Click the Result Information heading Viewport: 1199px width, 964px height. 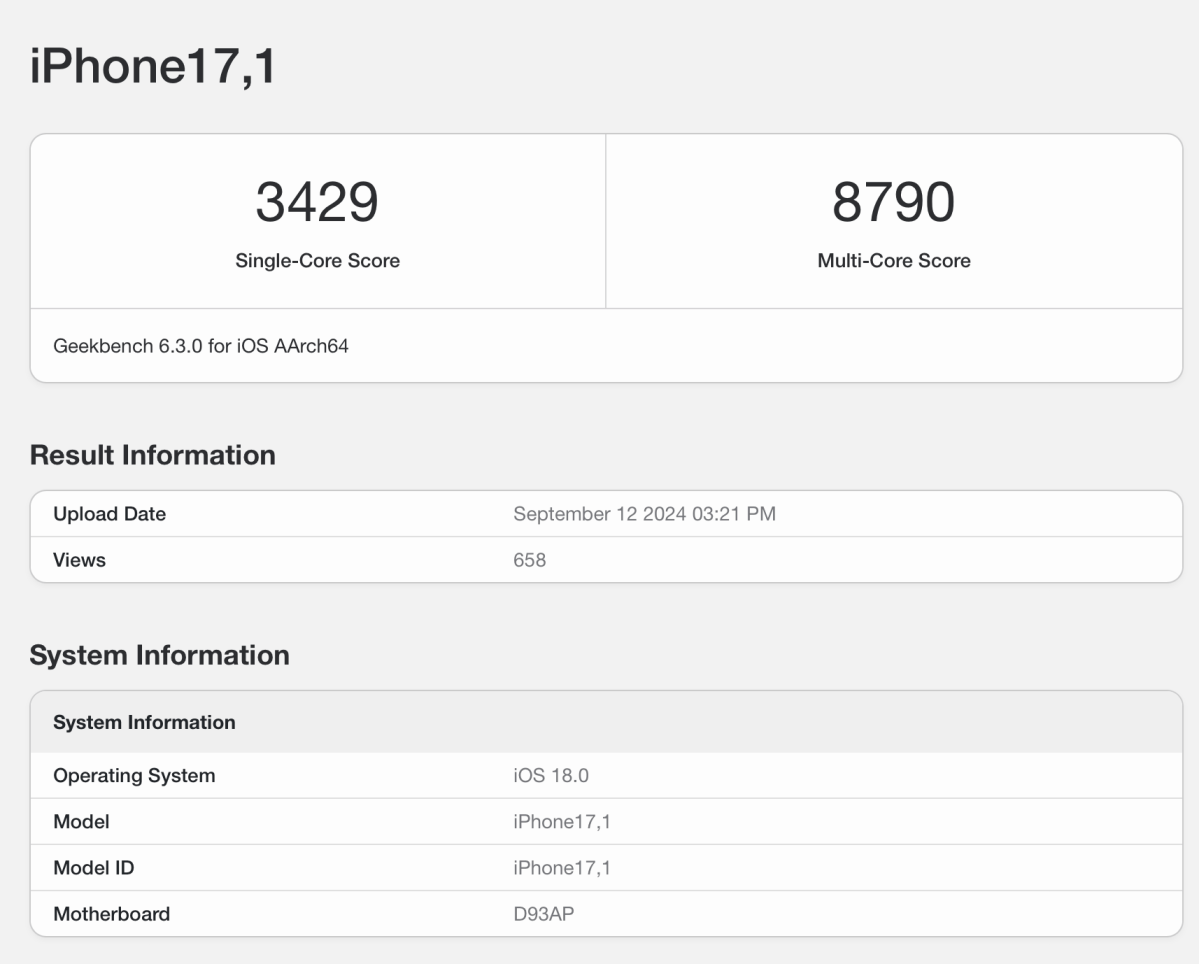coord(153,455)
